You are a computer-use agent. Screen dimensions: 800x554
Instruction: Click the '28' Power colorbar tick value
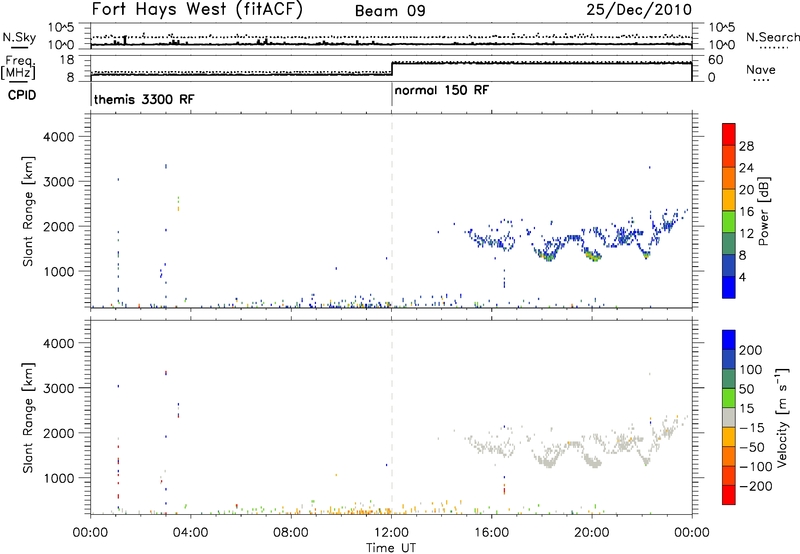(x=746, y=146)
